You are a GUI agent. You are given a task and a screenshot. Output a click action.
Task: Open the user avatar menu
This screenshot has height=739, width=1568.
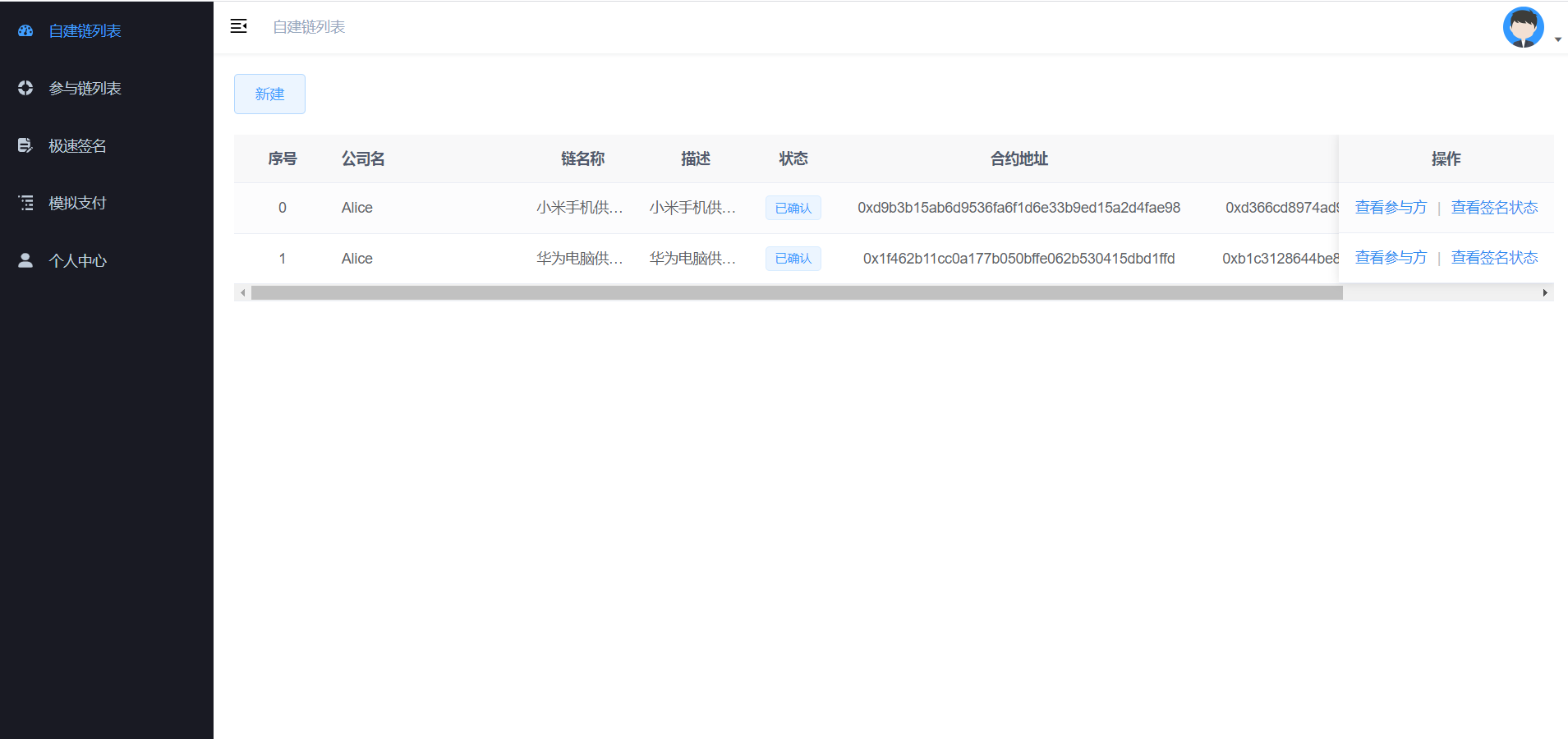tap(1523, 27)
